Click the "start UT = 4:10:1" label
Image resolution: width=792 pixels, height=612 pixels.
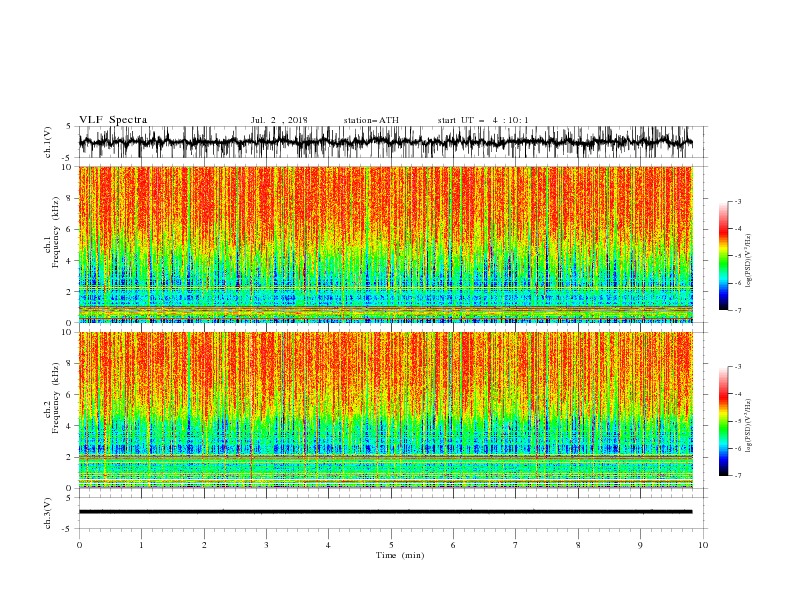click(x=483, y=120)
